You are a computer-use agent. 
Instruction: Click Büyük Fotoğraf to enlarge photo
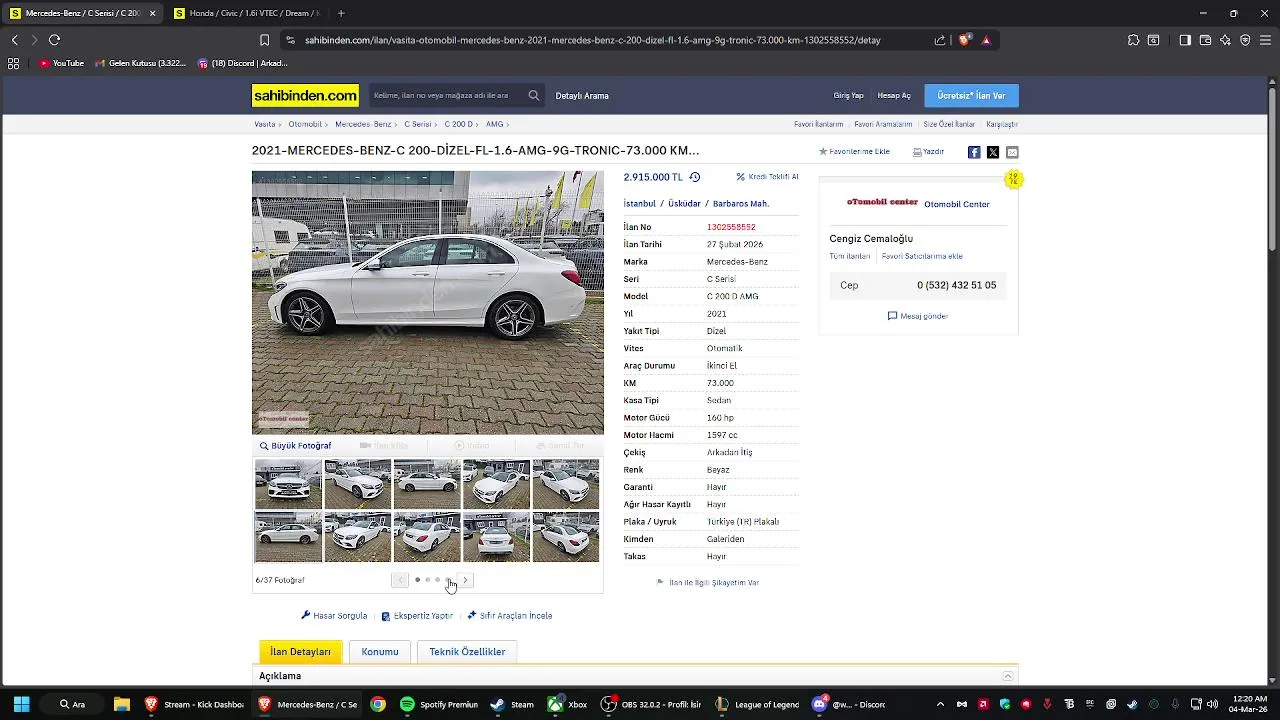coord(296,446)
